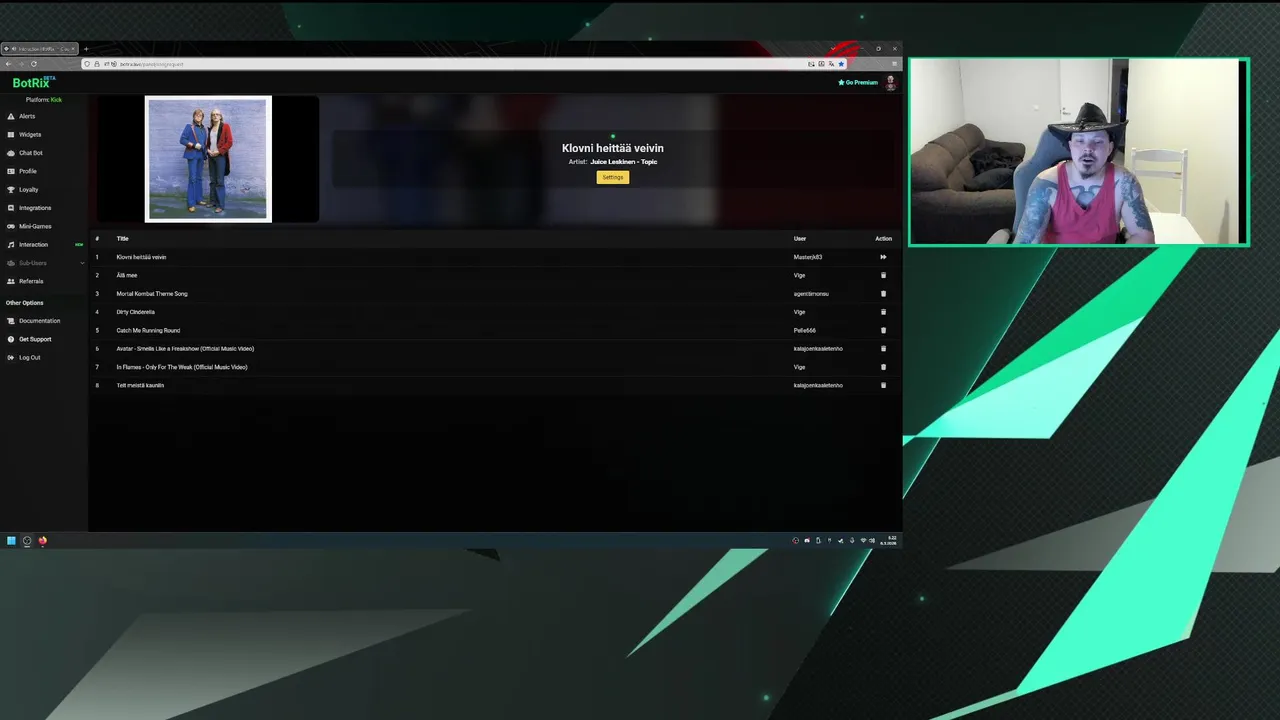Click user Pelle666 in queue
Viewport: 1280px width, 720px height.
[805, 330]
